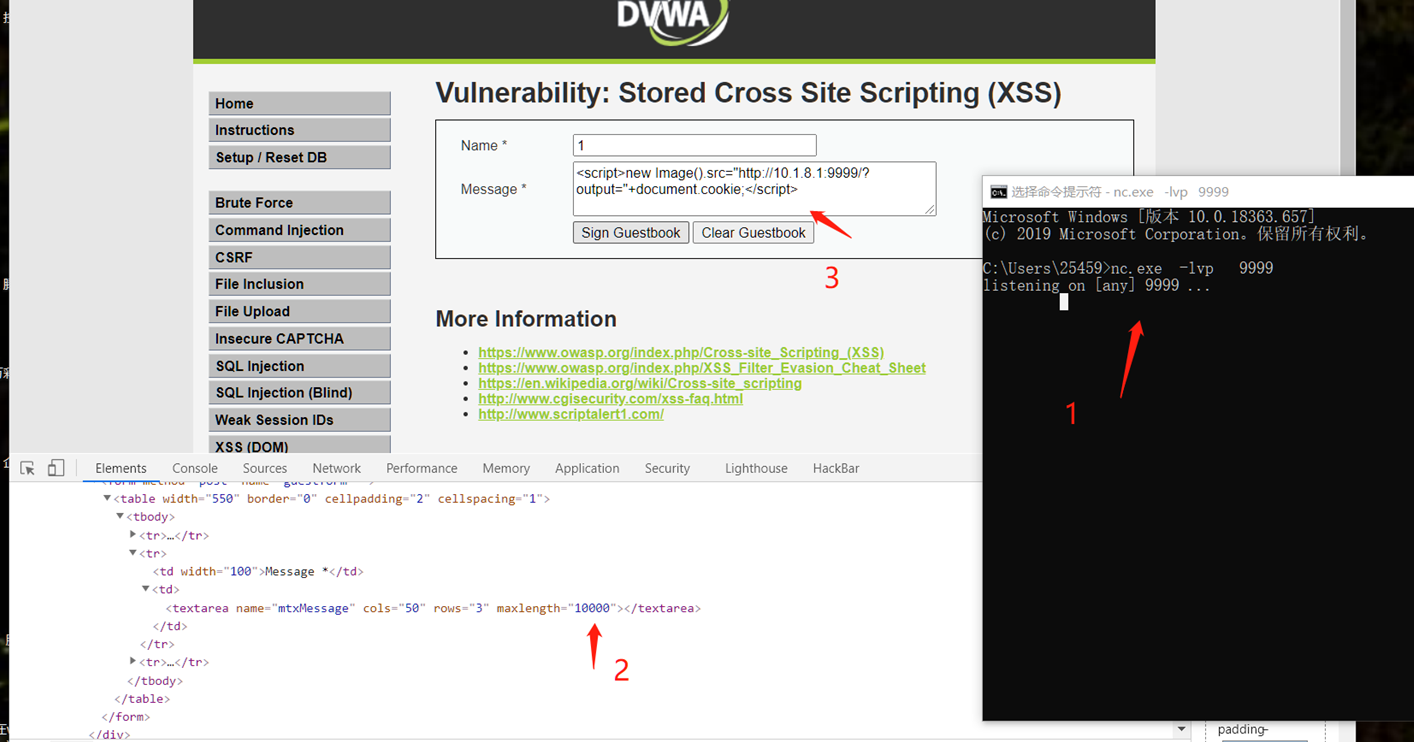1414x742 pixels.
Task: Select XSS (DOM) in sidebar
Action: (299, 446)
